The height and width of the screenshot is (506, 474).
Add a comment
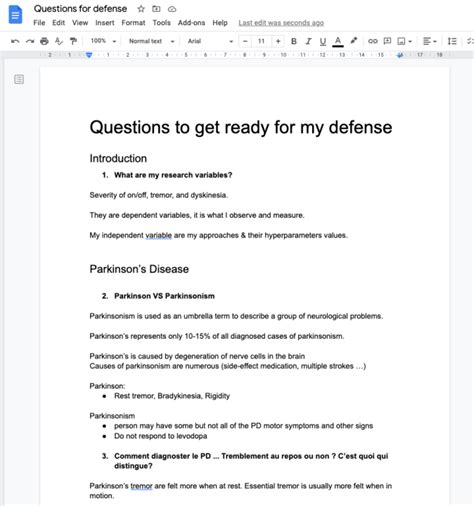pyautogui.click(x=387, y=41)
